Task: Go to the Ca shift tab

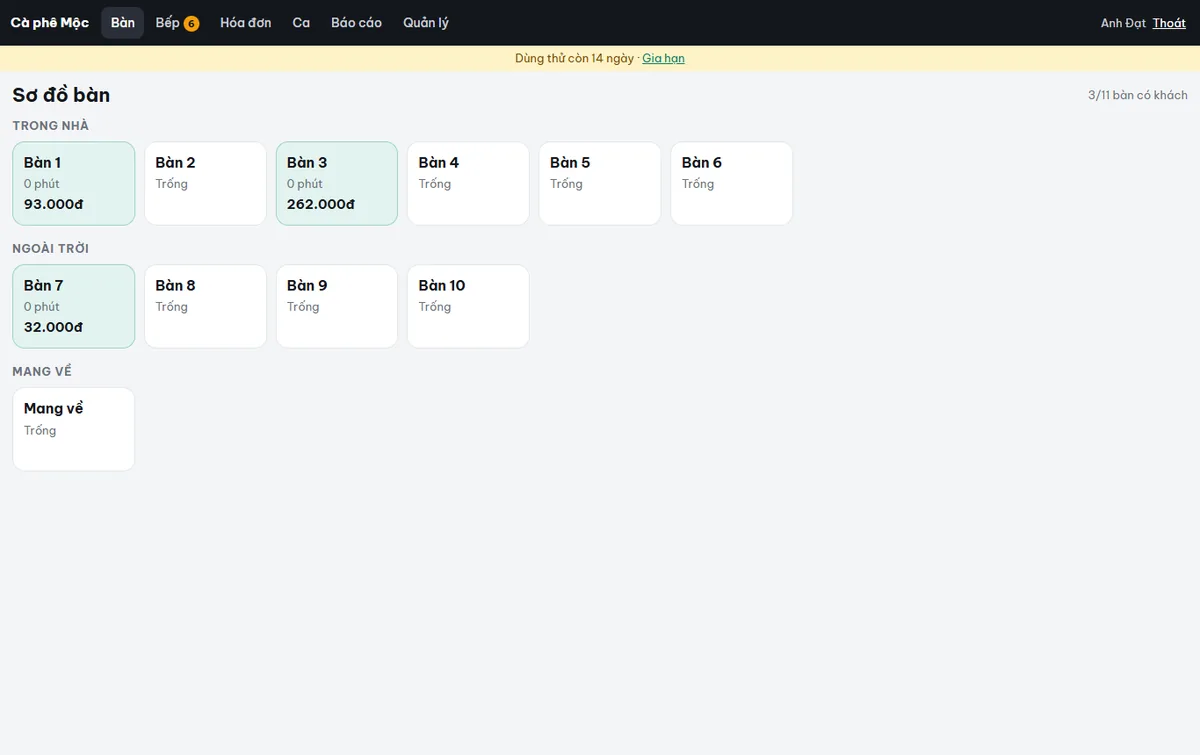Action: 301,23
